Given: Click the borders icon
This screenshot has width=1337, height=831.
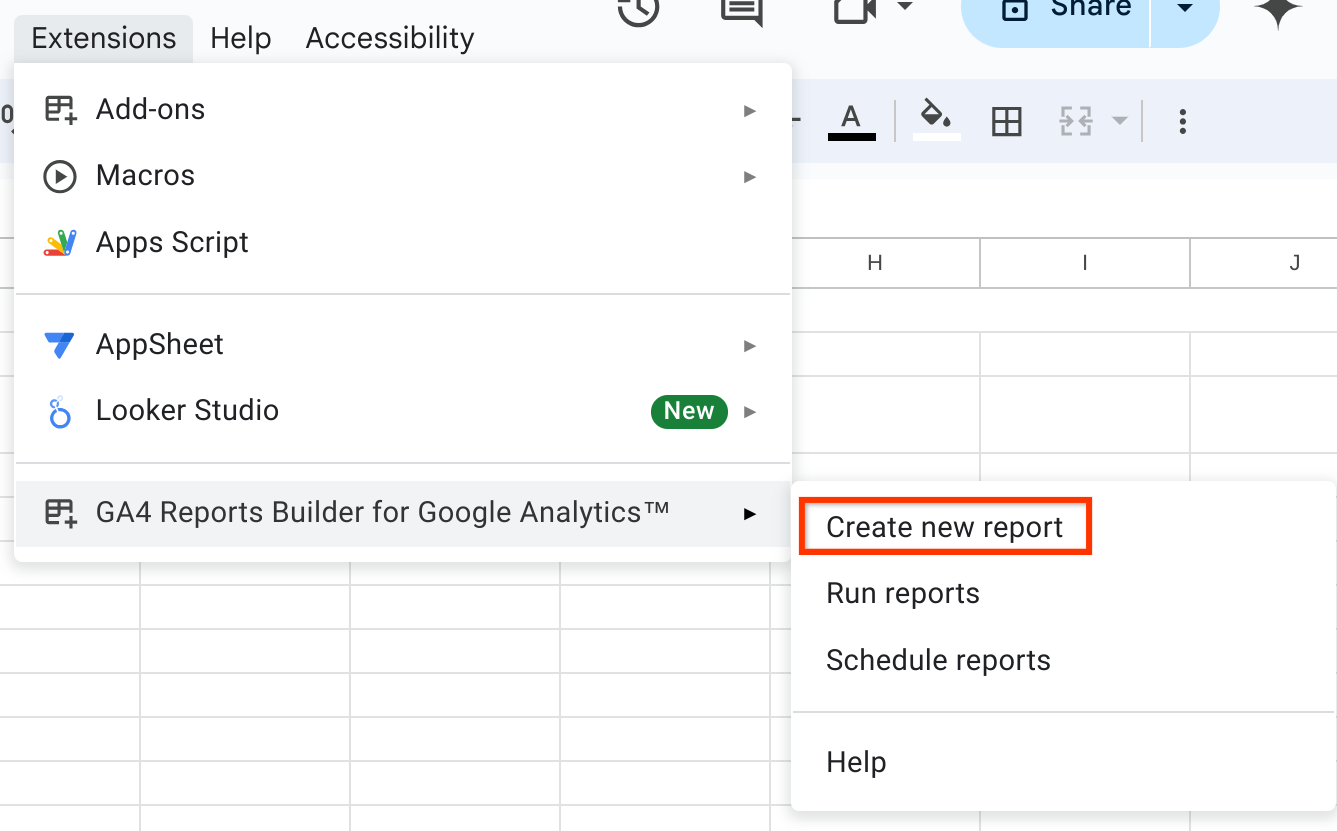Looking at the screenshot, I should [1006, 120].
